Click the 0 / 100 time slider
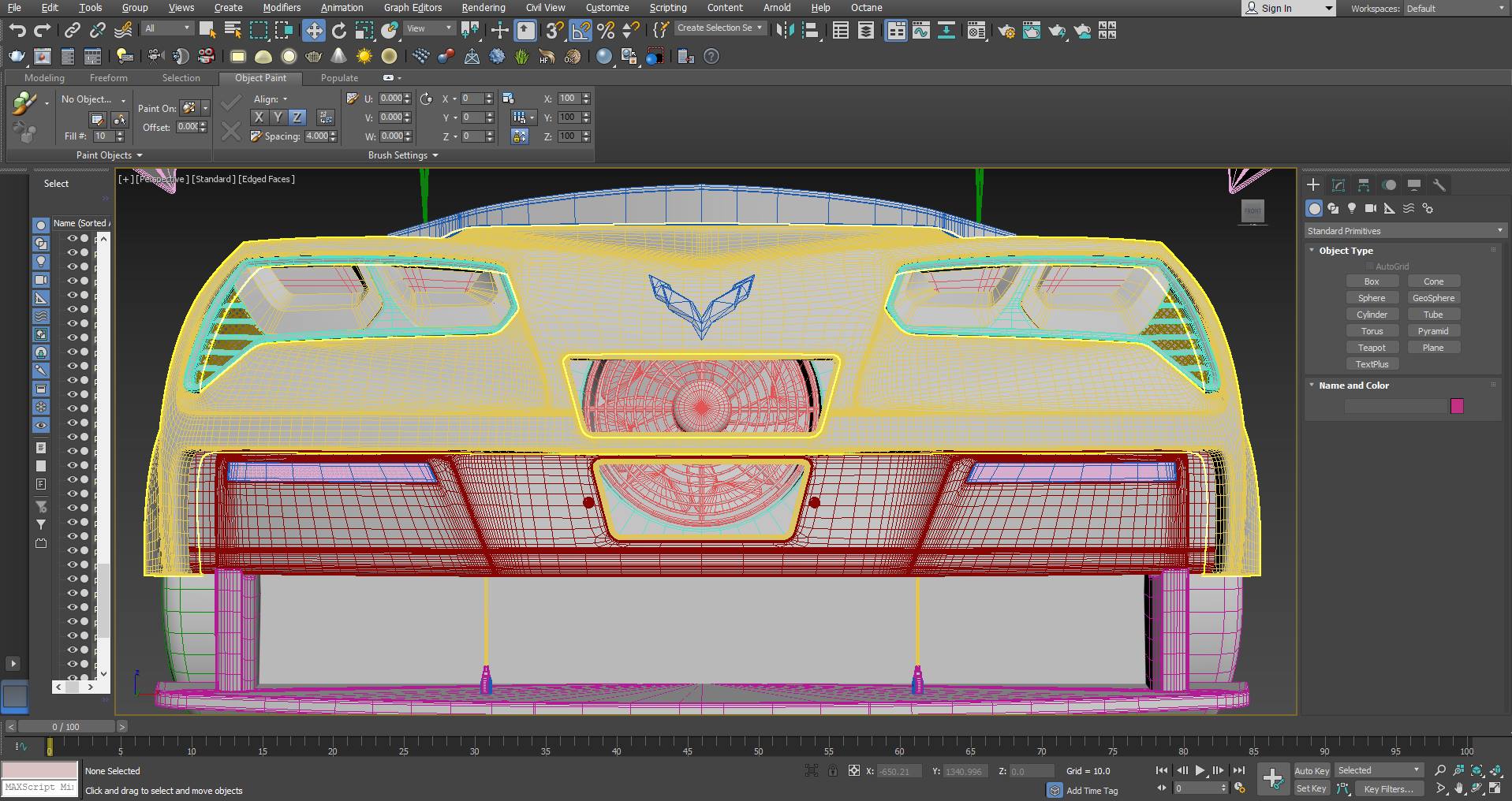This screenshot has height=801, width=1512. tap(66, 727)
